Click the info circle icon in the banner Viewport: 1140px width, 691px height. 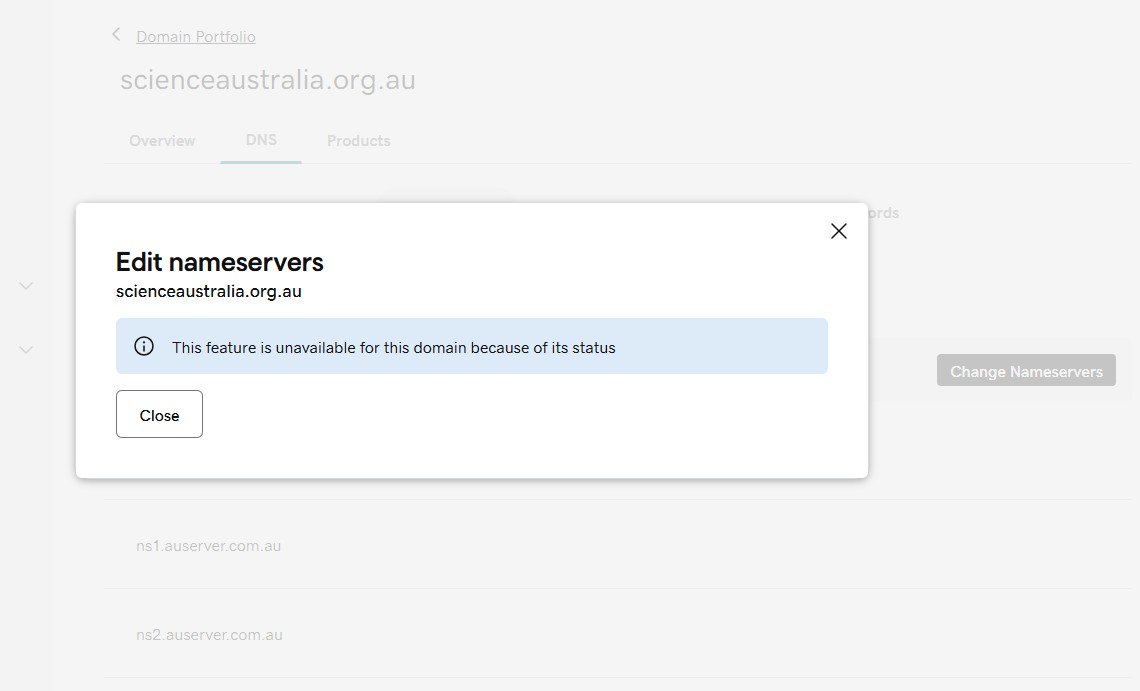click(x=144, y=347)
